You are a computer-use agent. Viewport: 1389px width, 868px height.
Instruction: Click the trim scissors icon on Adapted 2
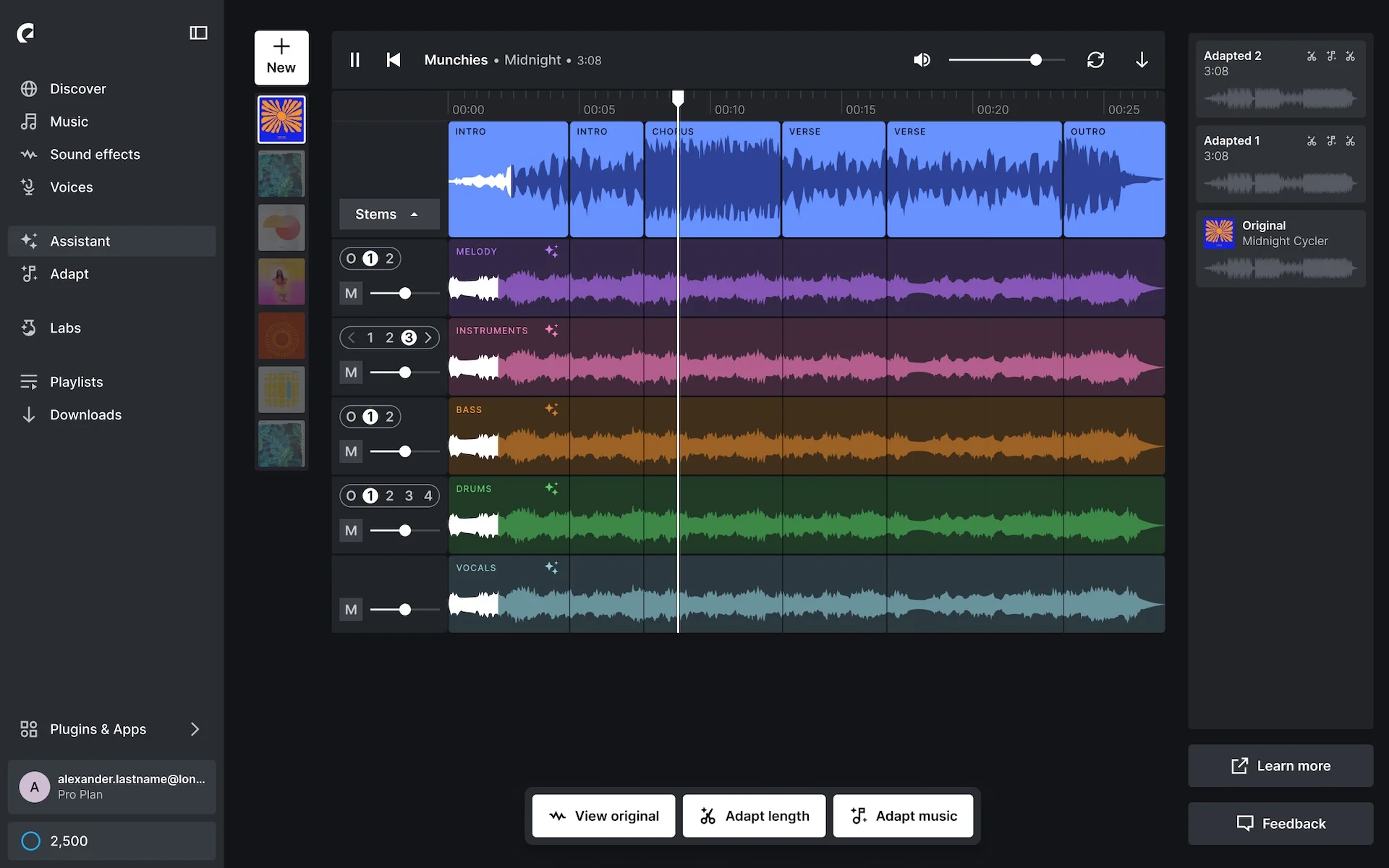click(x=1312, y=56)
